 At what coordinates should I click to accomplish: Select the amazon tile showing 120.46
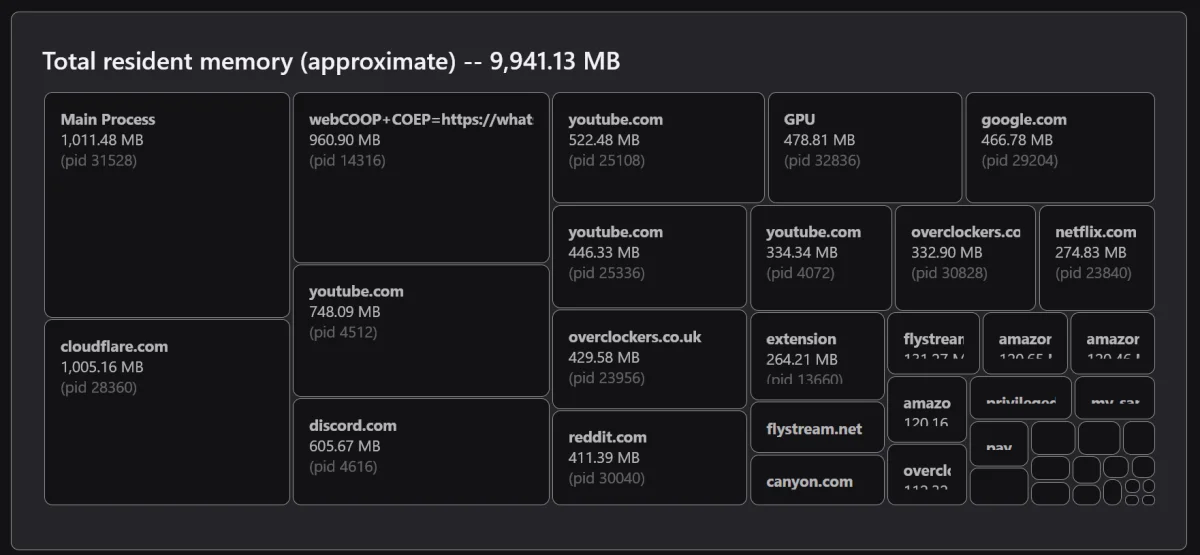coord(1112,343)
